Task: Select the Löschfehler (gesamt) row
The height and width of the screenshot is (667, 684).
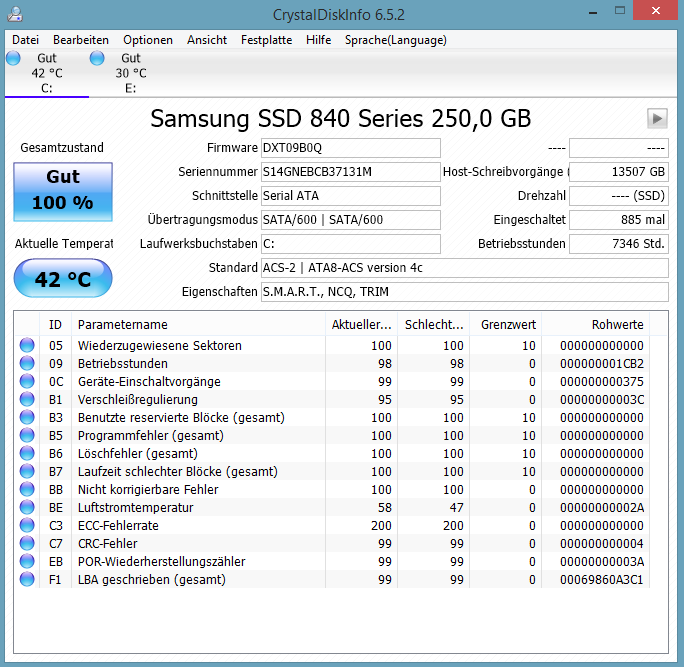Action: pos(332,454)
